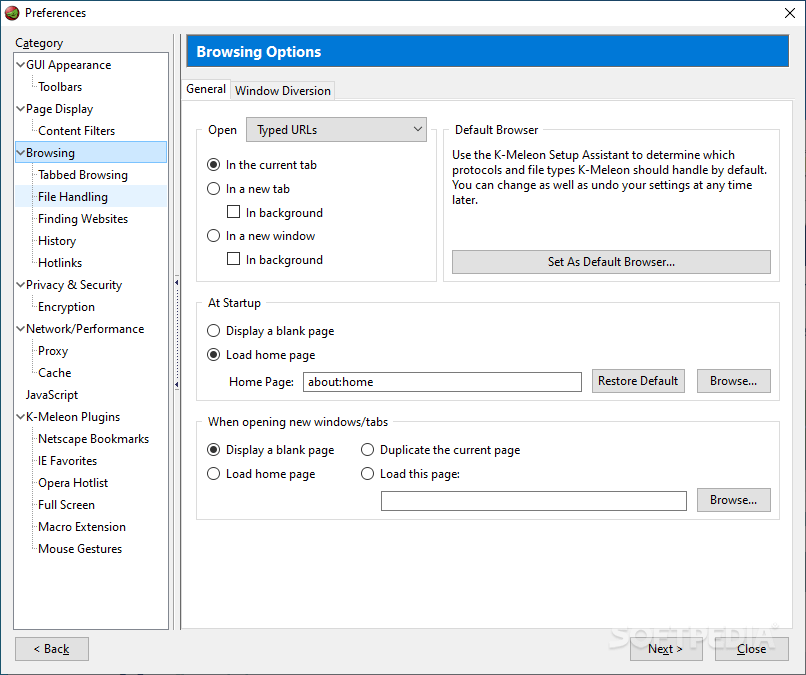Click the K-Meleon icon in title bar
806x675 pixels.
pos(12,13)
